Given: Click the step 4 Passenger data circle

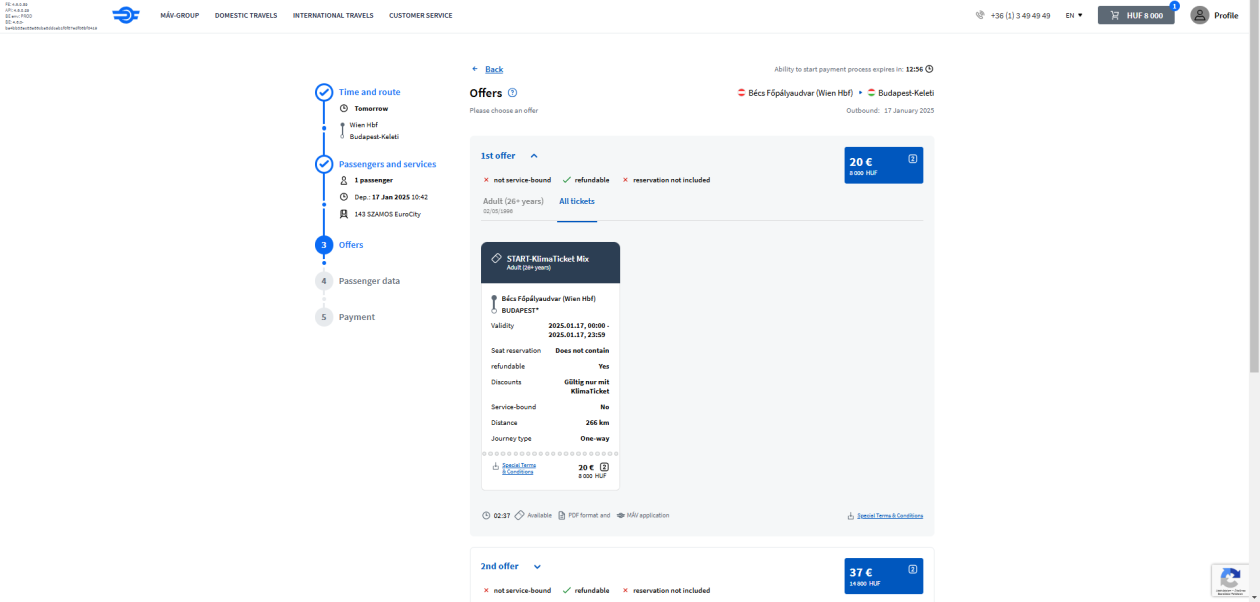Looking at the screenshot, I should pyautogui.click(x=324, y=281).
